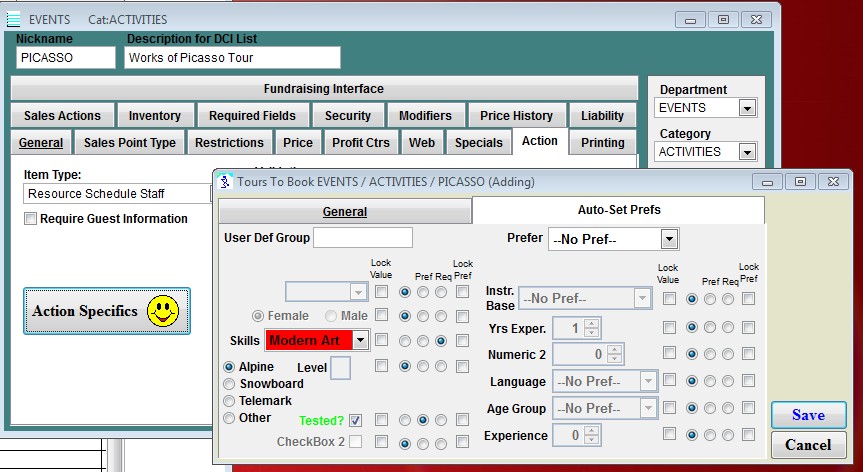Open the General tab in Tours dialog

(344, 211)
